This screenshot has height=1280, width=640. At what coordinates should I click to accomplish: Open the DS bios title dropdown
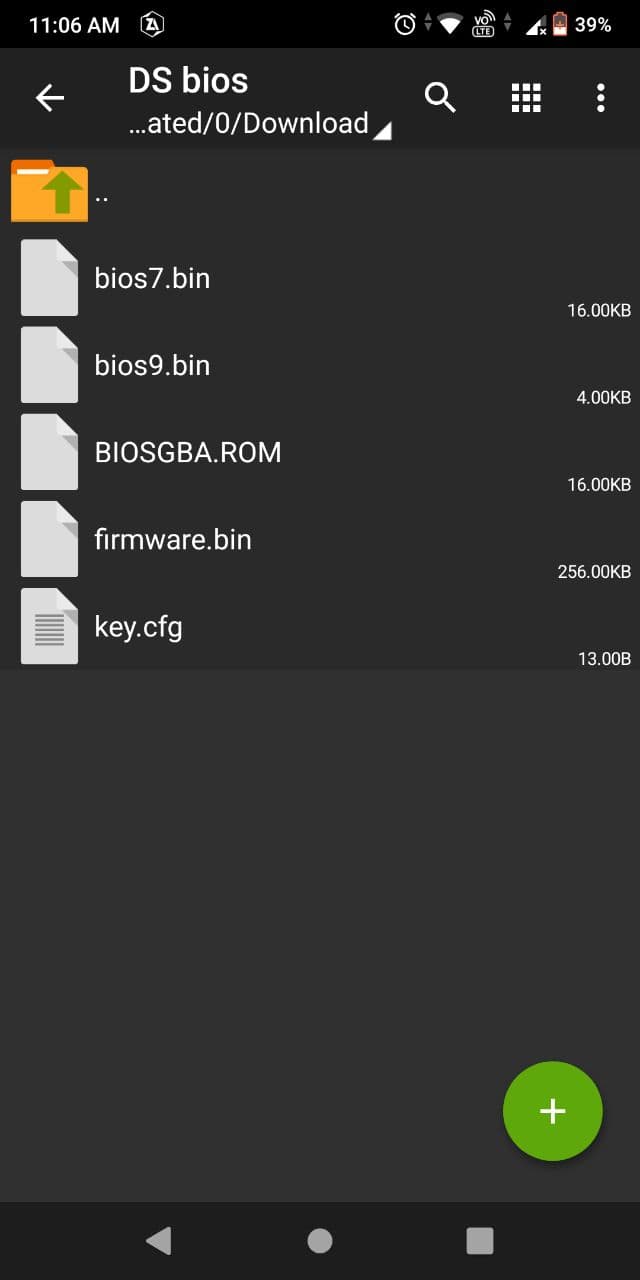[188, 80]
